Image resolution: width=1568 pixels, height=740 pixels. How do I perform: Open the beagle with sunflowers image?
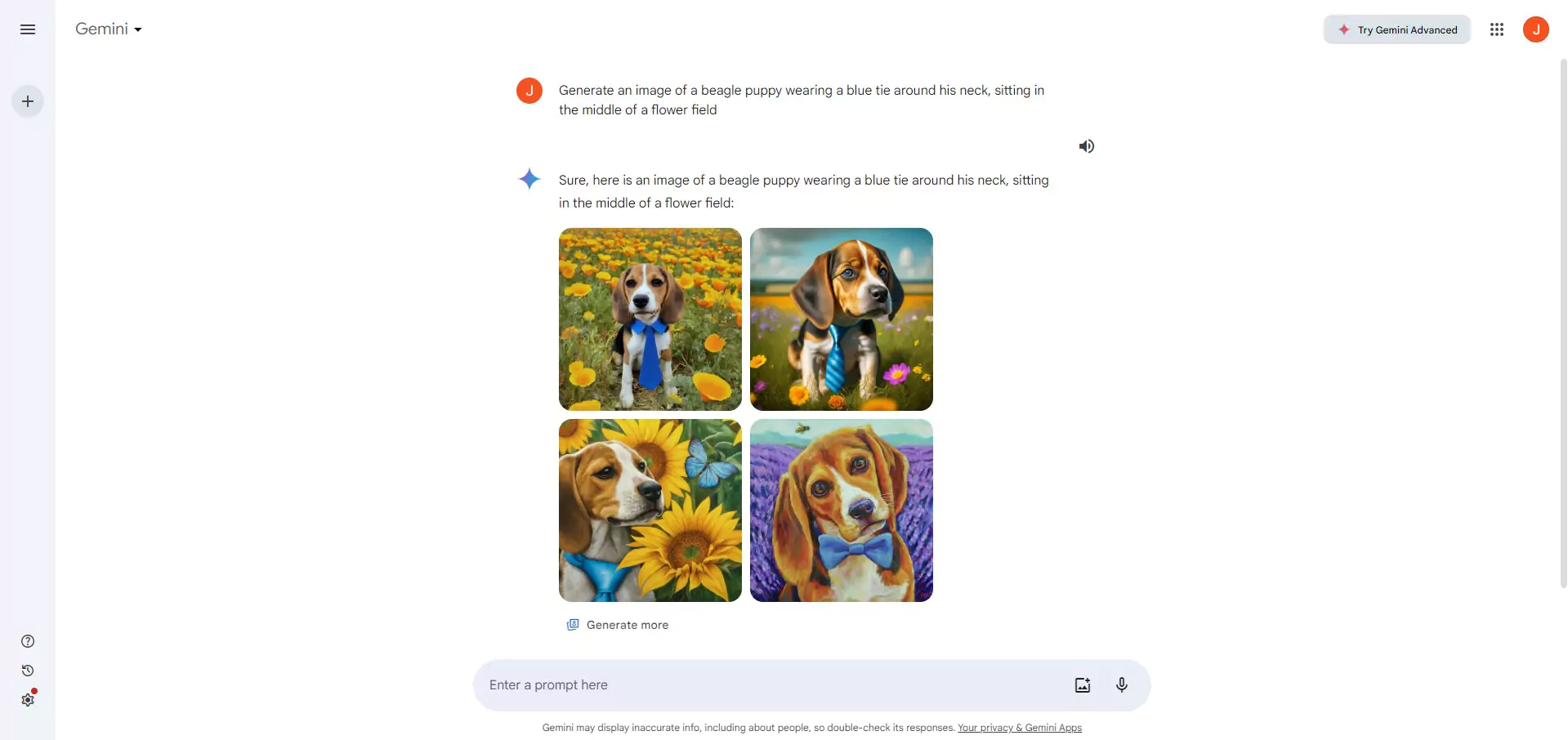pos(650,510)
